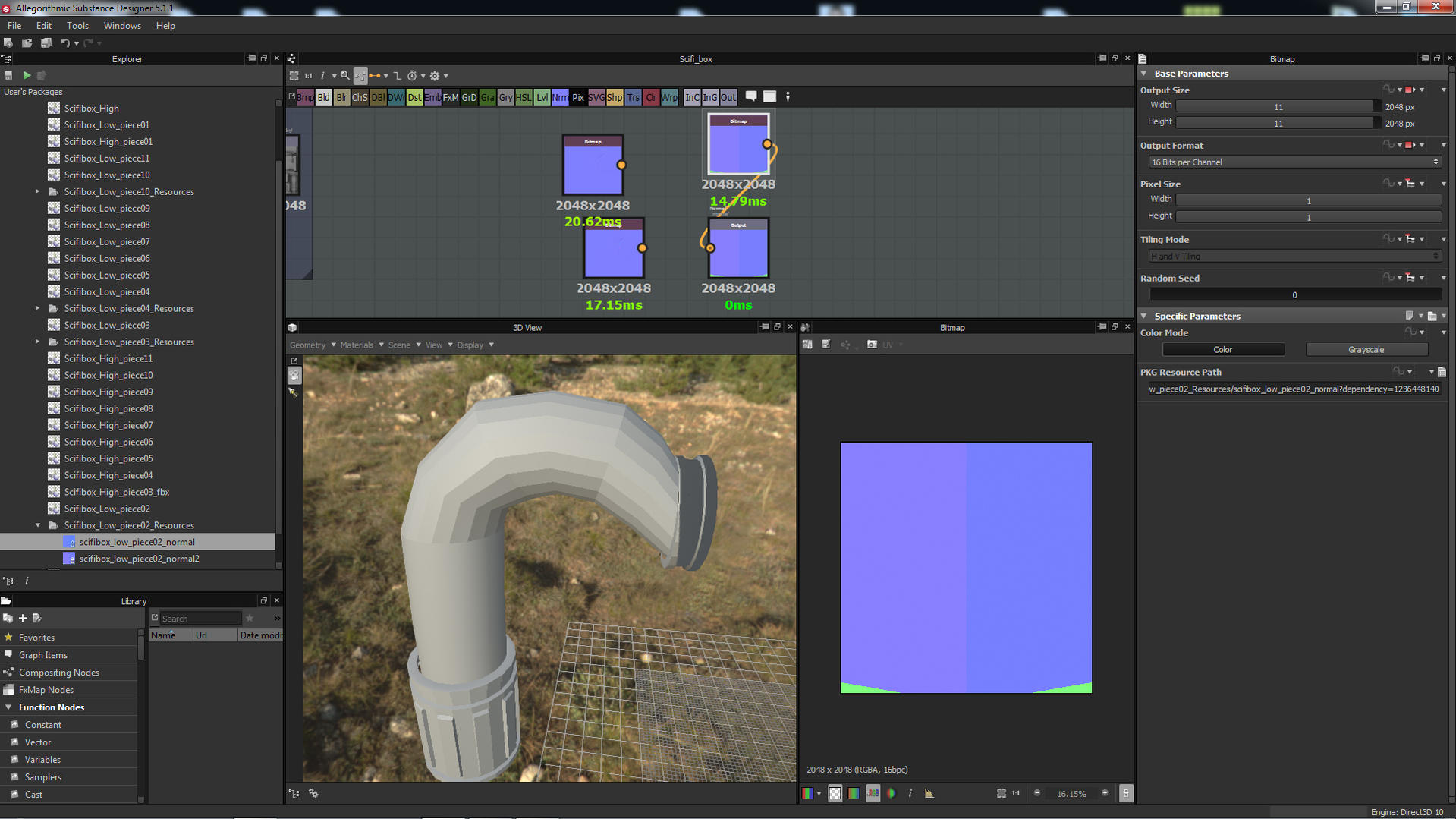Screen dimensions: 1456x819
Task: Open the Windows menu
Action: 122,26
